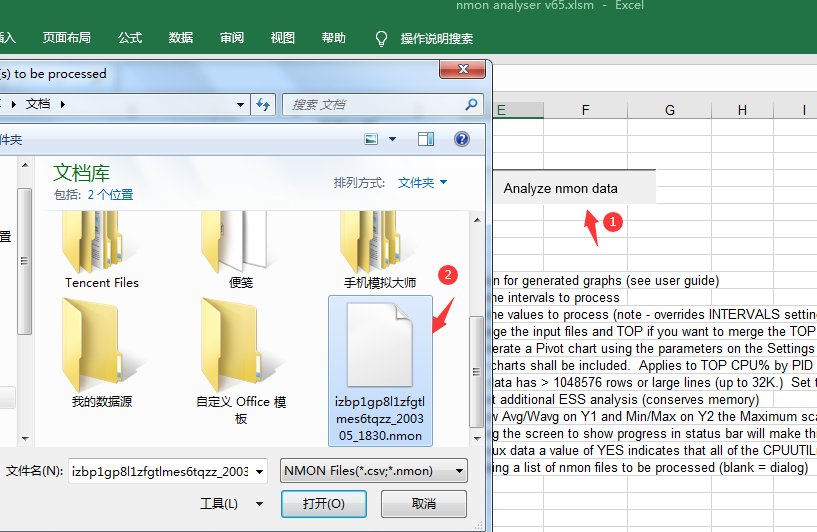Image resolution: width=817 pixels, height=532 pixels.
Task: Close the file selection dialog
Action: (463, 69)
